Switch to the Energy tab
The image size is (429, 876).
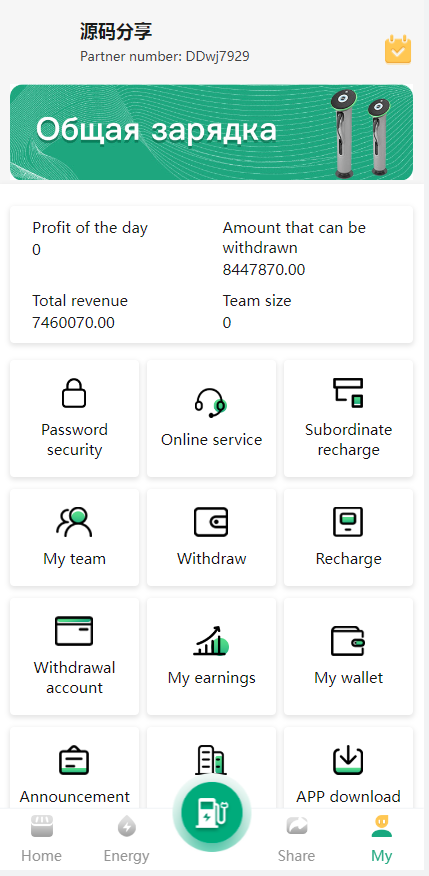click(127, 840)
